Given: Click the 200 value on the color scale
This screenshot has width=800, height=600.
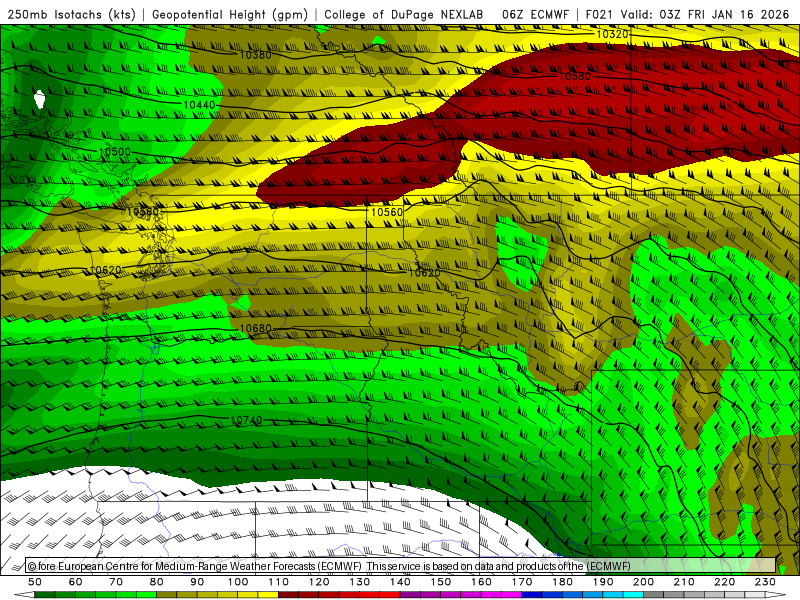Looking at the screenshot, I should [x=644, y=582].
